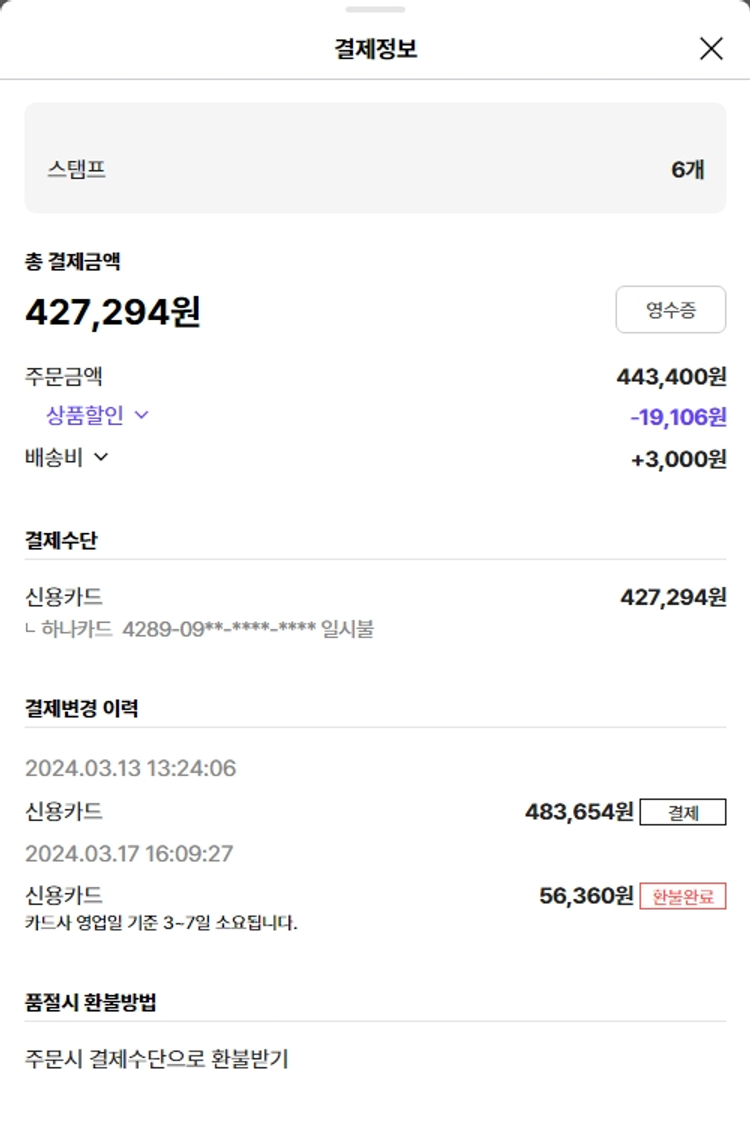This screenshot has width=750, height=1139.
Task: Click the large 427,294원 total amount
Action: (x=113, y=312)
